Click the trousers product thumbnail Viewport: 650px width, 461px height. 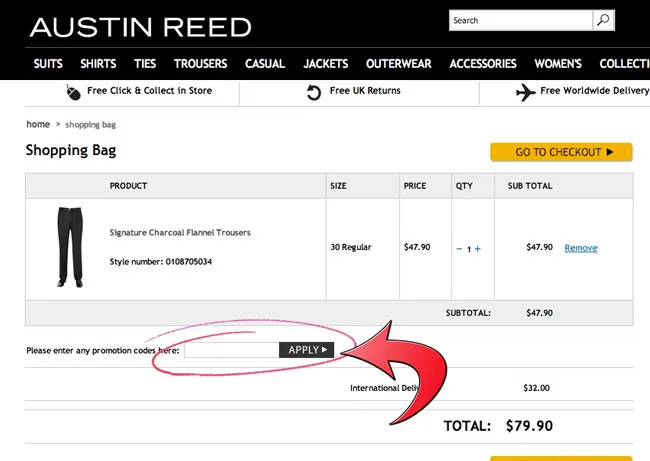click(67, 247)
